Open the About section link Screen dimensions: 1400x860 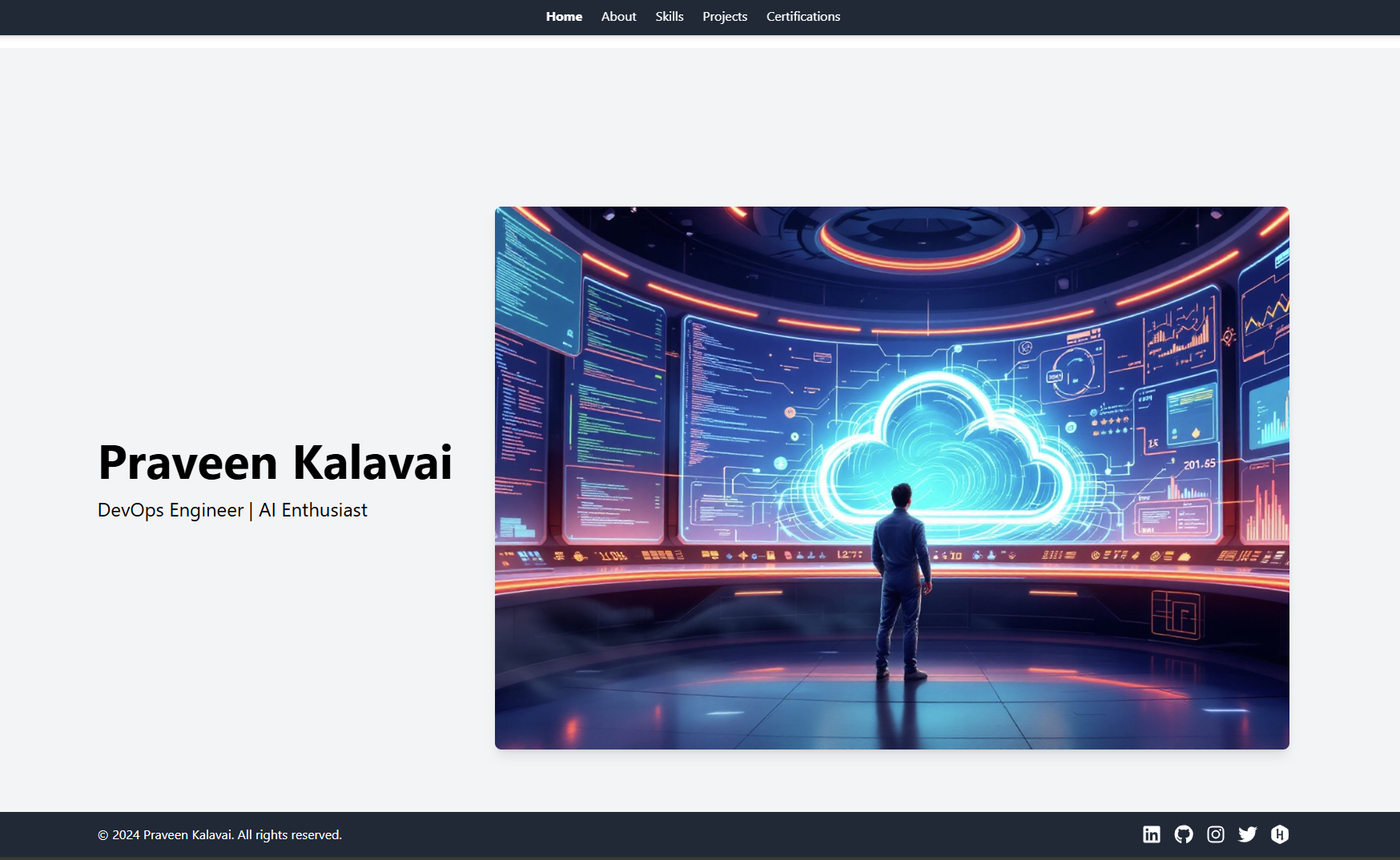click(x=618, y=17)
